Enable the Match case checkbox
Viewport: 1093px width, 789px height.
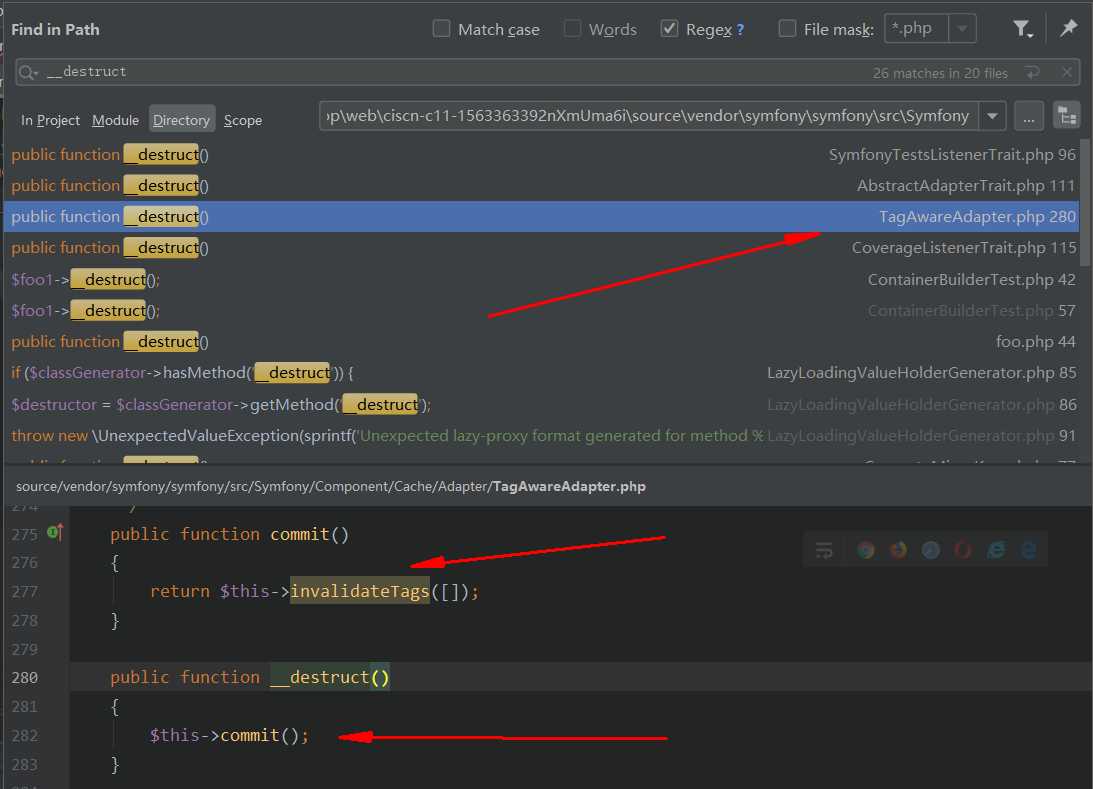tap(441, 29)
